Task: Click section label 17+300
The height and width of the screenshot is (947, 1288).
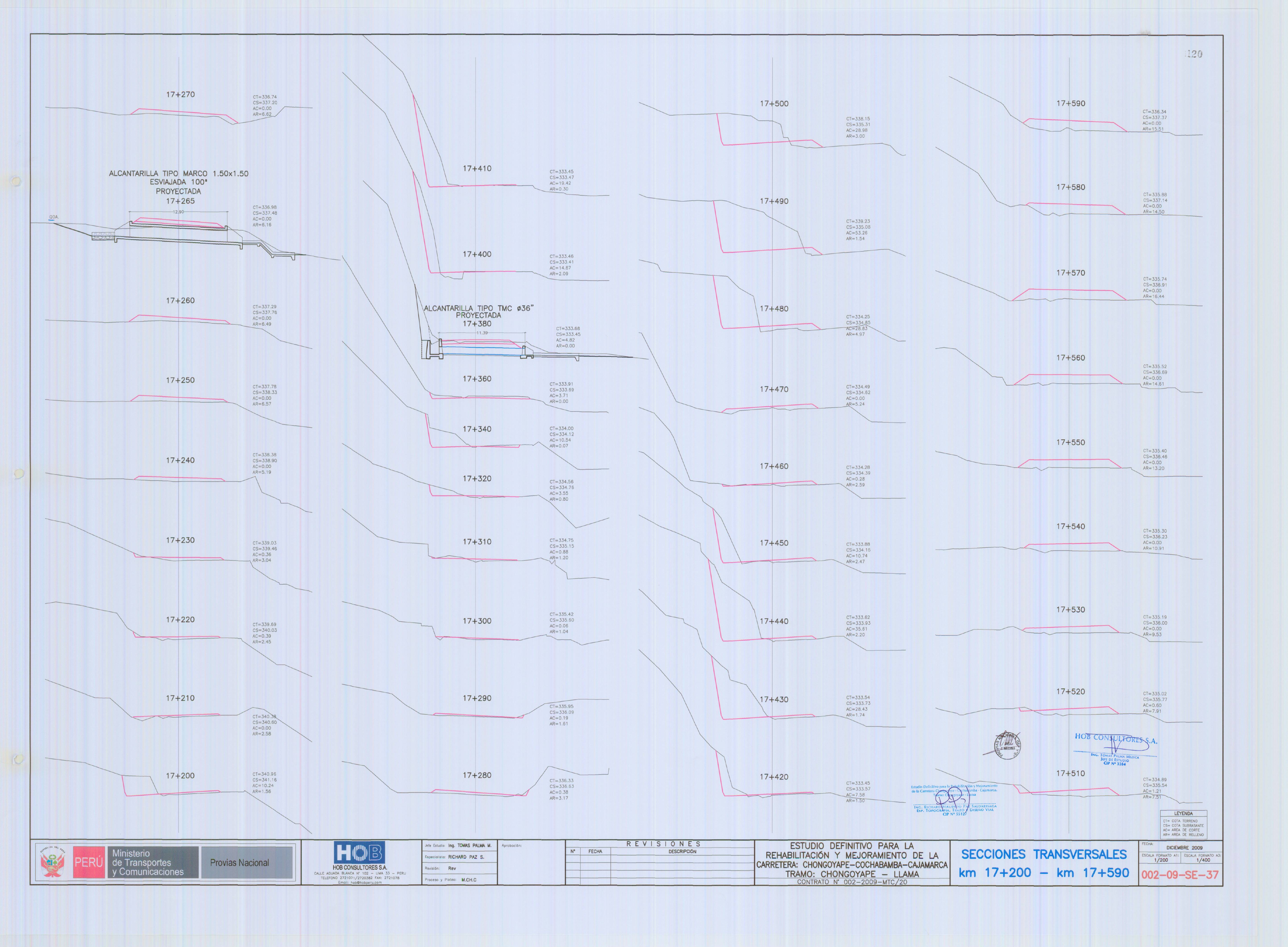Action: 477,621
